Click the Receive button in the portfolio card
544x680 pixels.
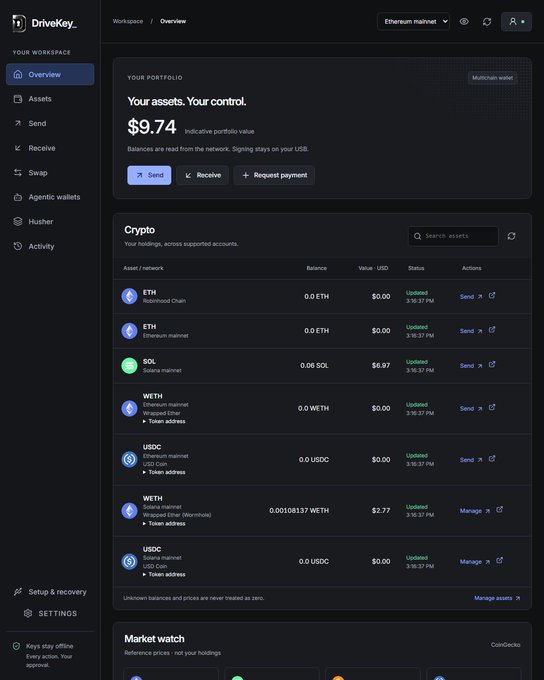(203, 175)
